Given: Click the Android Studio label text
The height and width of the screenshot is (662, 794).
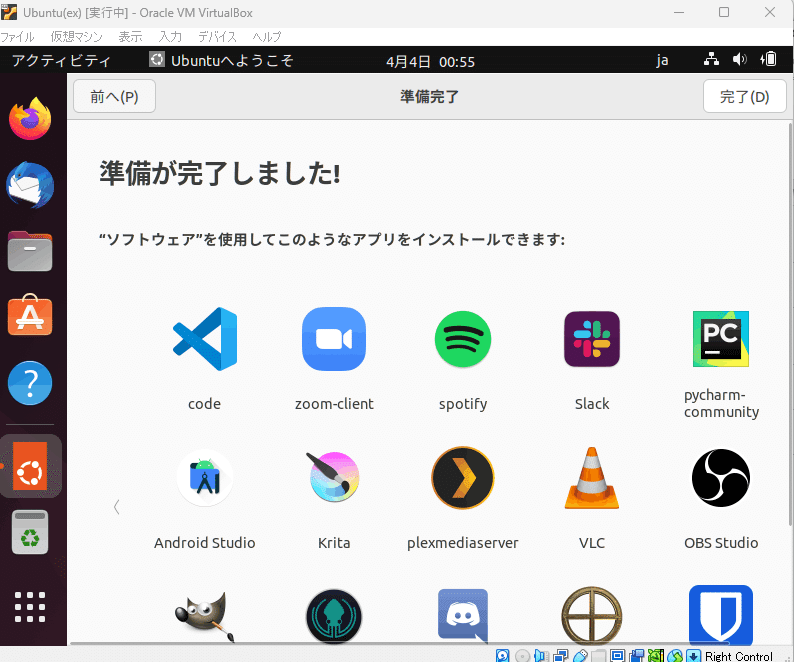Looking at the screenshot, I should 205,543.
